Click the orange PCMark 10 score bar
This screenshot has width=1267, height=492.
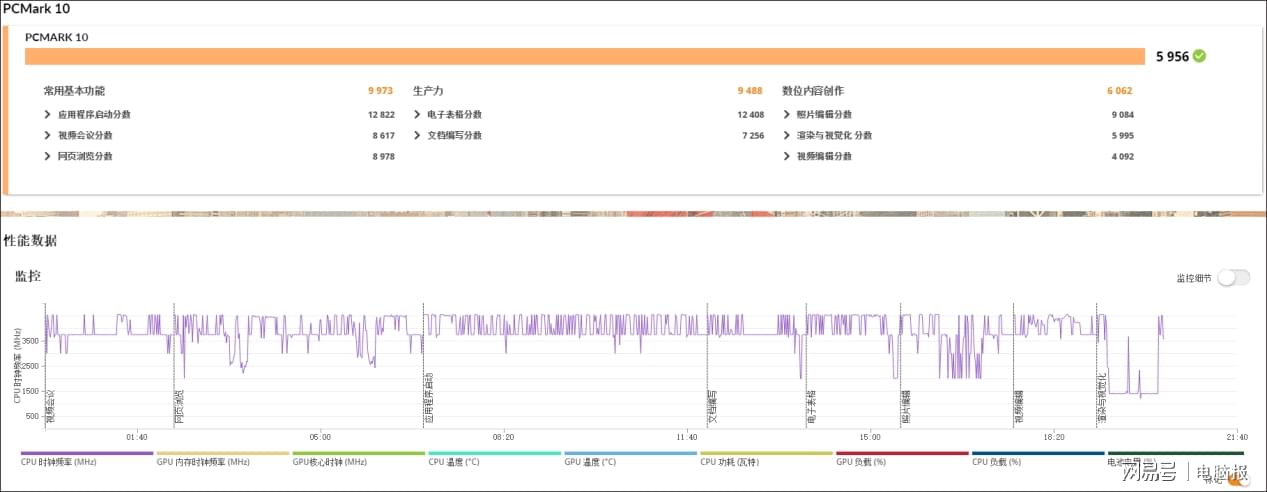tap(584, 57)
